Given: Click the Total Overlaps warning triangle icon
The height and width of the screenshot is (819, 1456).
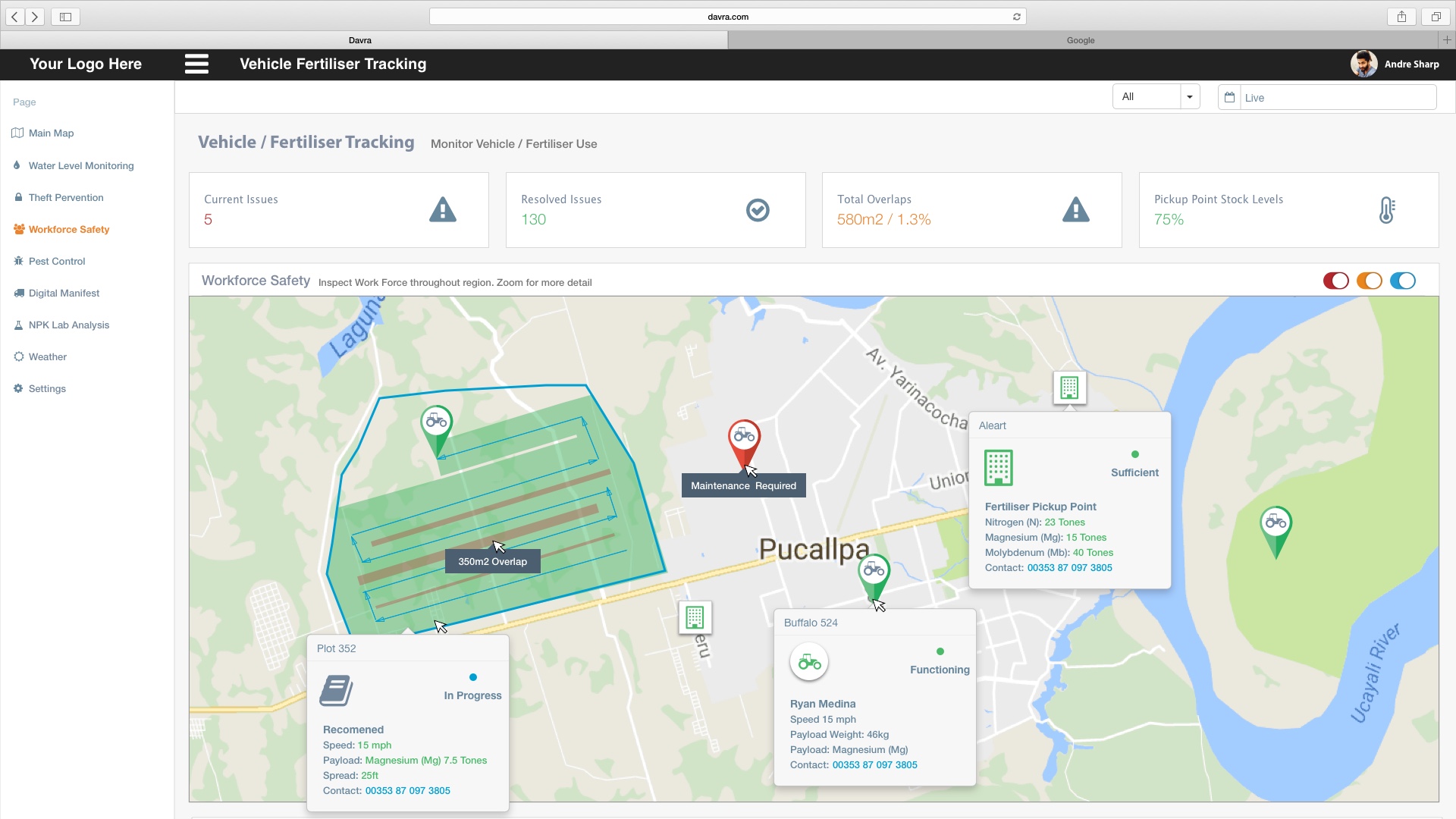Looking at the screenshot, I should coord(1076,210).
